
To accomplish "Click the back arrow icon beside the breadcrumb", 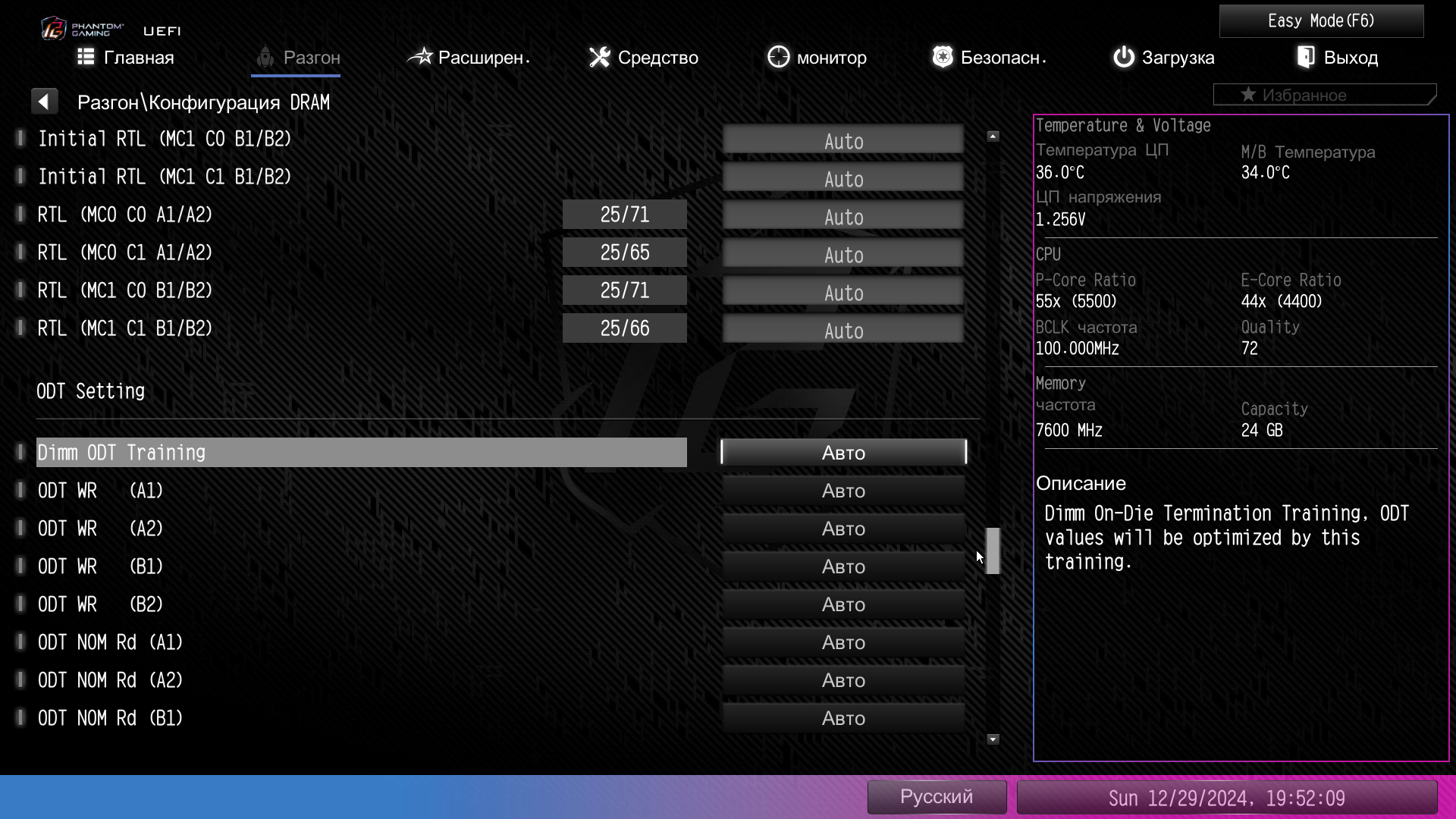I will [44, 102].
